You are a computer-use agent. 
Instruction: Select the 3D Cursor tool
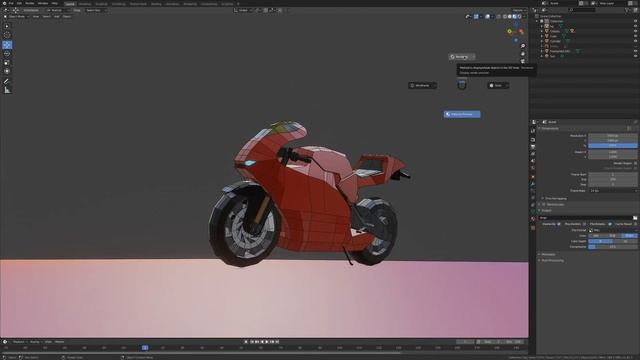7,35
